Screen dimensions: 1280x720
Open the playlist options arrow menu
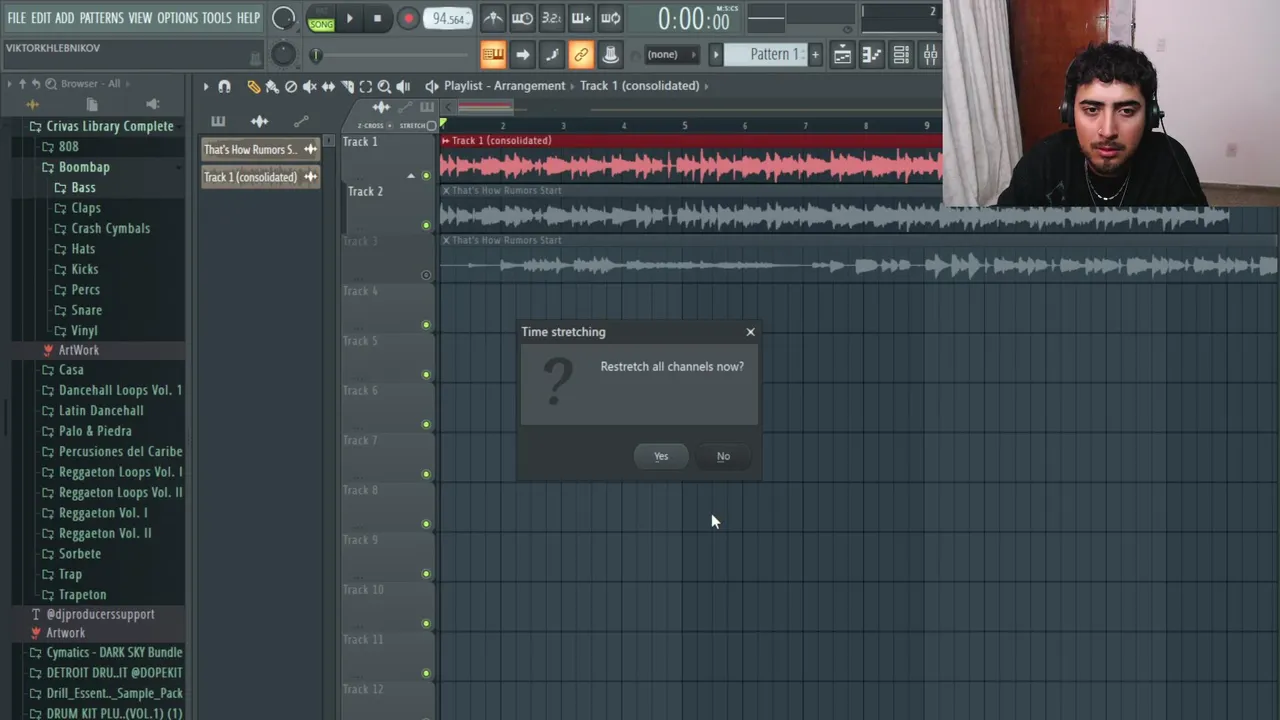coord(206,86)
